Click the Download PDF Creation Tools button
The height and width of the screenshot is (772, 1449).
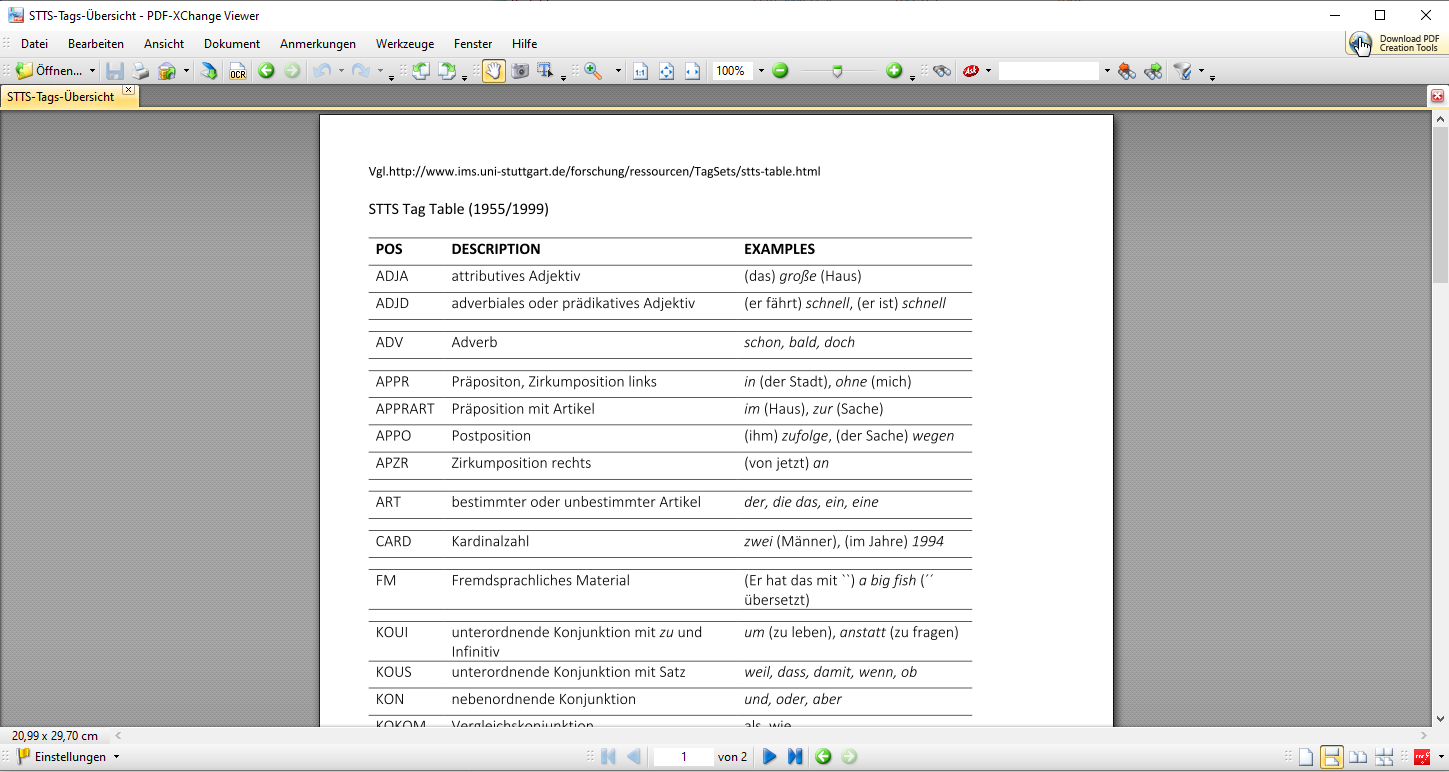tap(1396, 43)
